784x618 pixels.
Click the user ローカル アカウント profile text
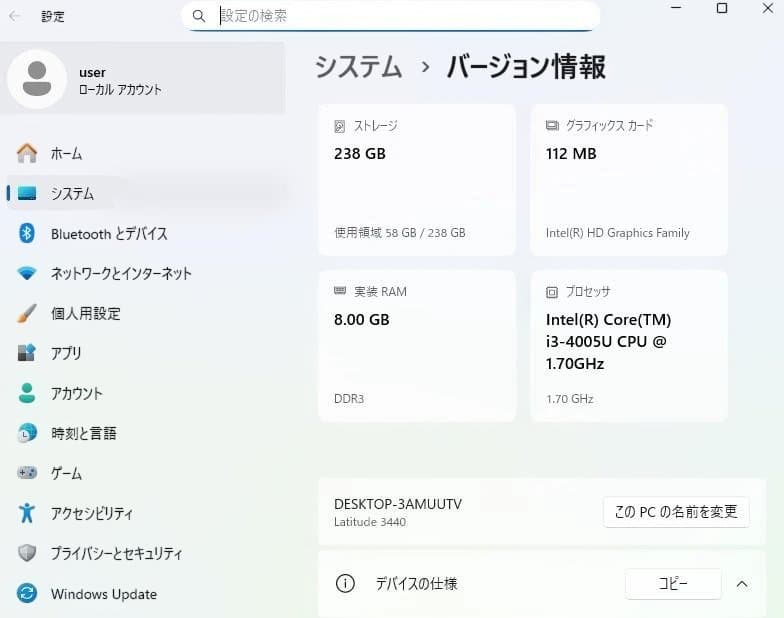[120, 81]
